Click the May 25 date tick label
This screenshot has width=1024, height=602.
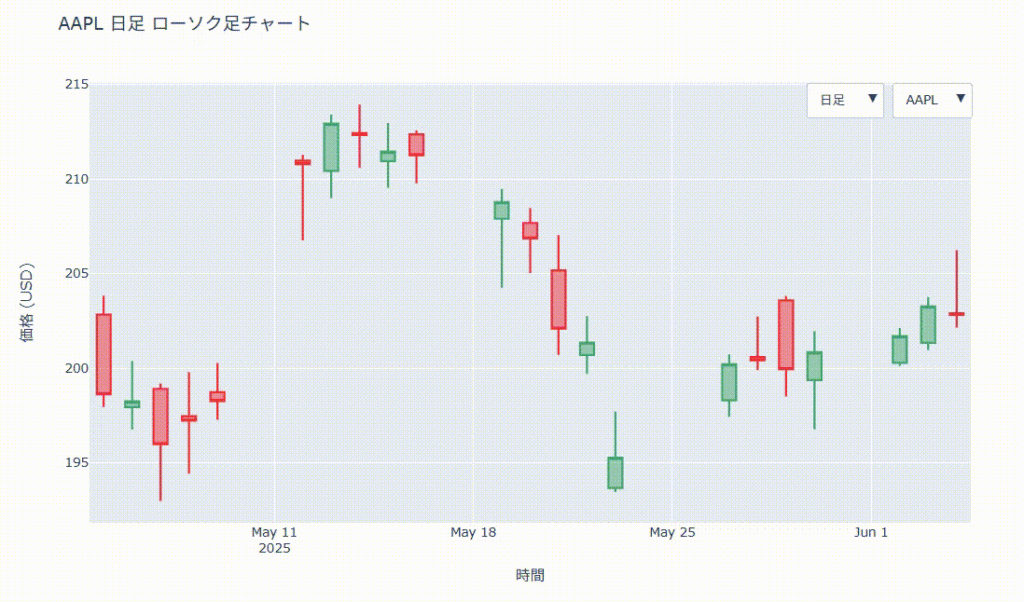pyautogui.click(x=672, y=532)
